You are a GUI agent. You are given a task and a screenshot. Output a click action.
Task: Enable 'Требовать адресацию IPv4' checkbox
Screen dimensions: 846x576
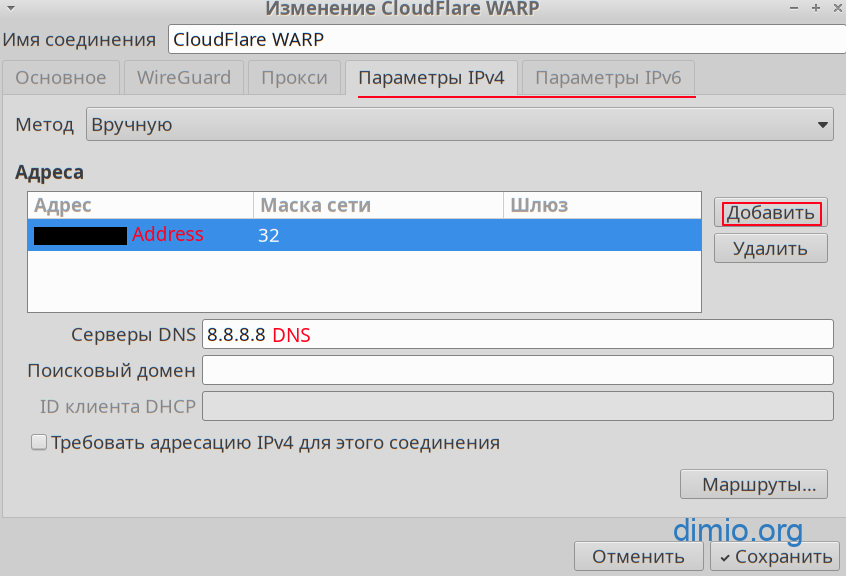tap(40, 442)
